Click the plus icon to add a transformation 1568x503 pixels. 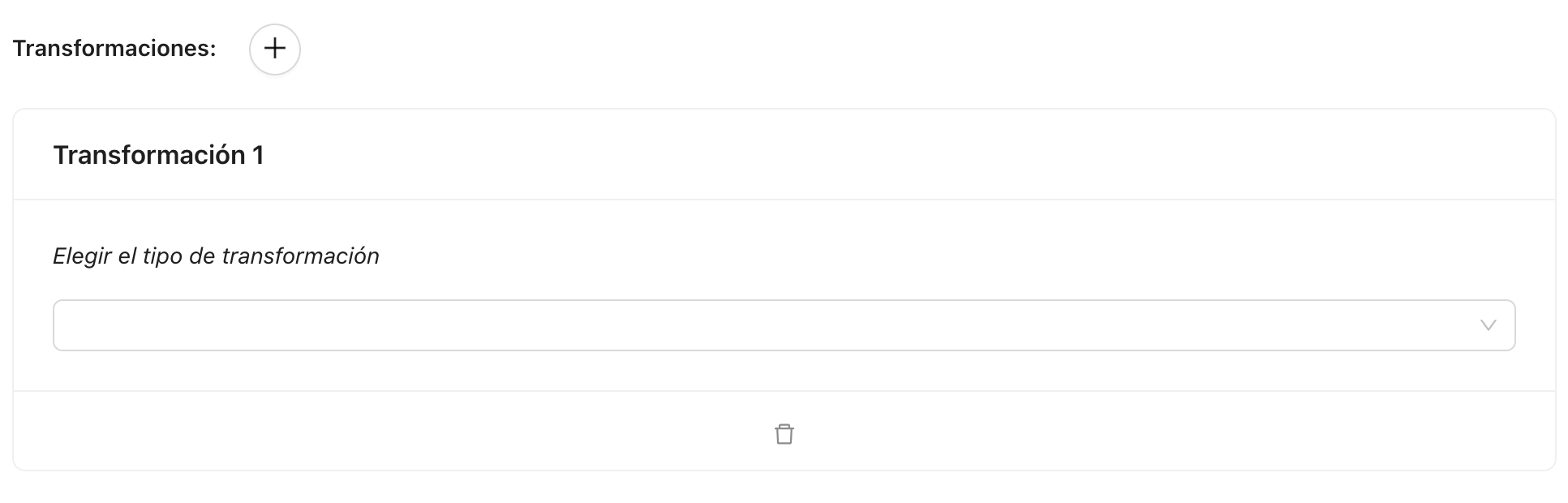coord(275,49)
